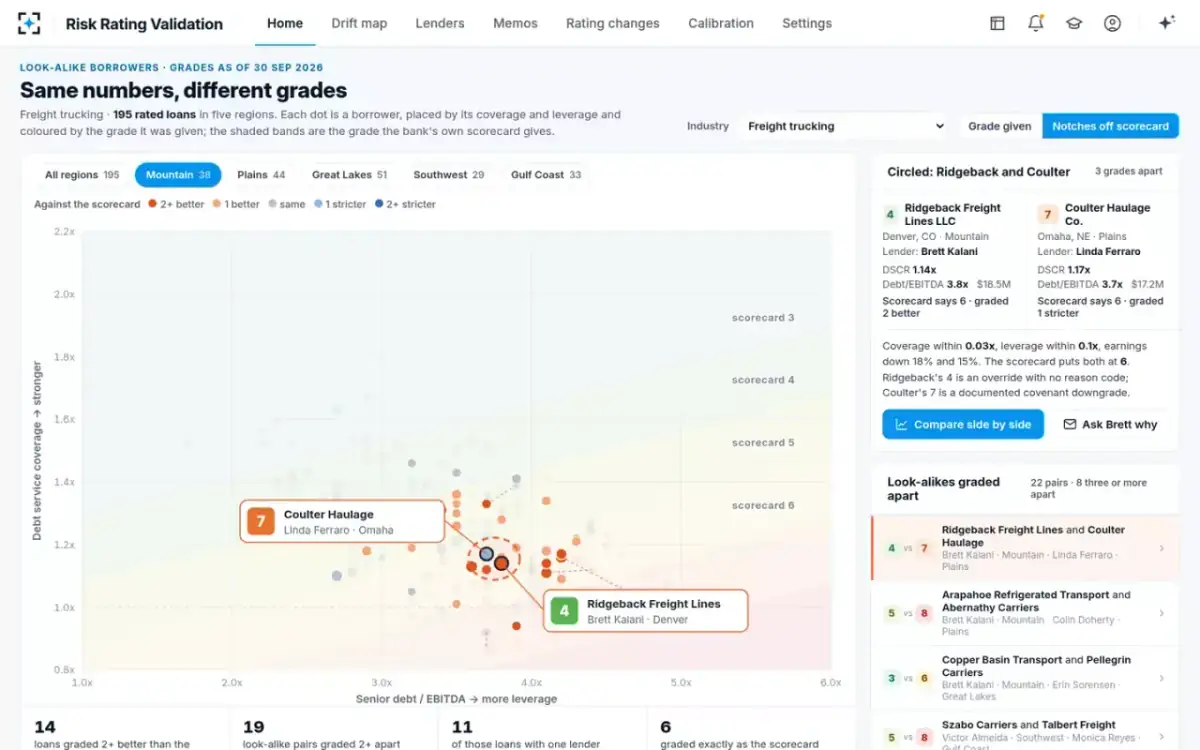Open notifications bell

point(1036,23)
